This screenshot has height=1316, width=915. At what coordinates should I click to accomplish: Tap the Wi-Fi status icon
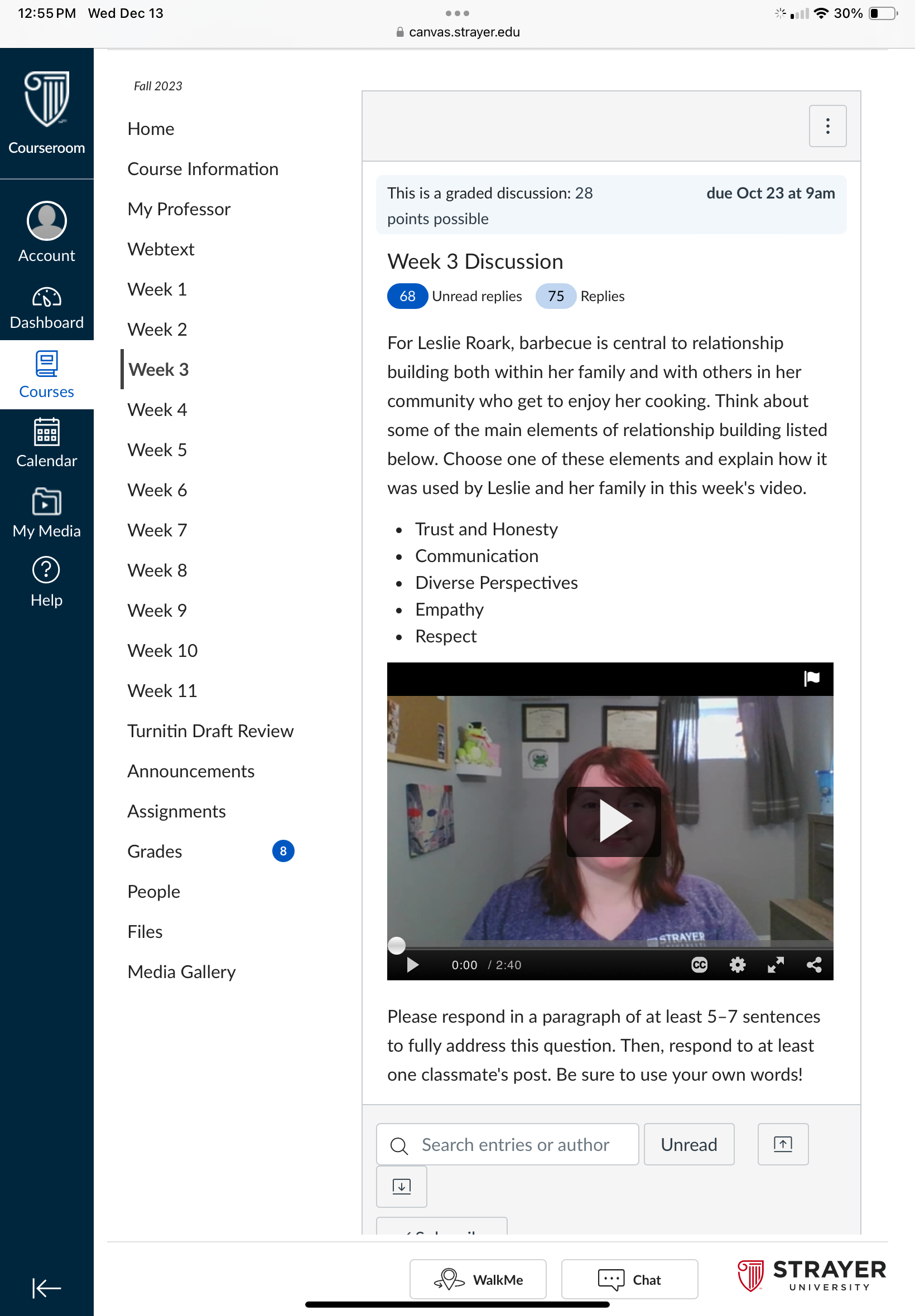click(821, 13)
